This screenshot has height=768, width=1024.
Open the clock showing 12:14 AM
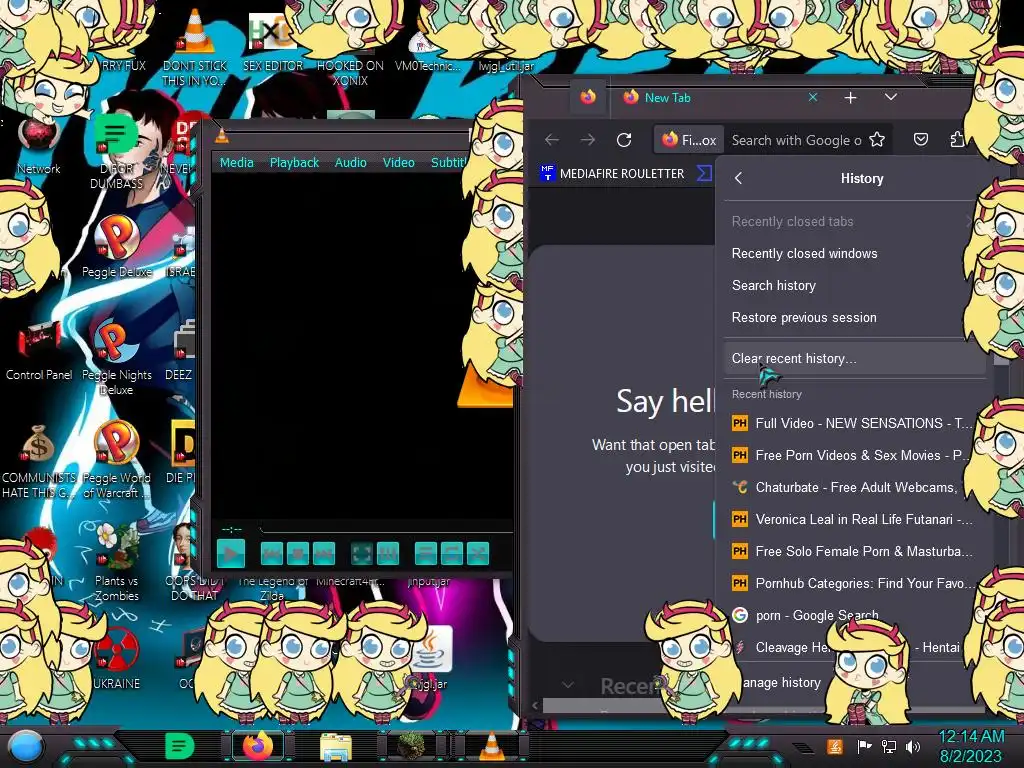[x=971, y=746]
